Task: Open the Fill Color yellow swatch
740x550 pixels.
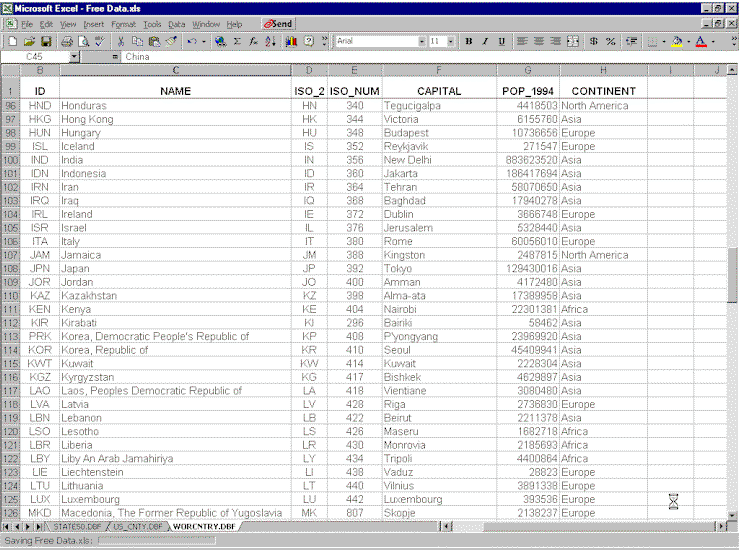Action: click(x=677, y=42)
